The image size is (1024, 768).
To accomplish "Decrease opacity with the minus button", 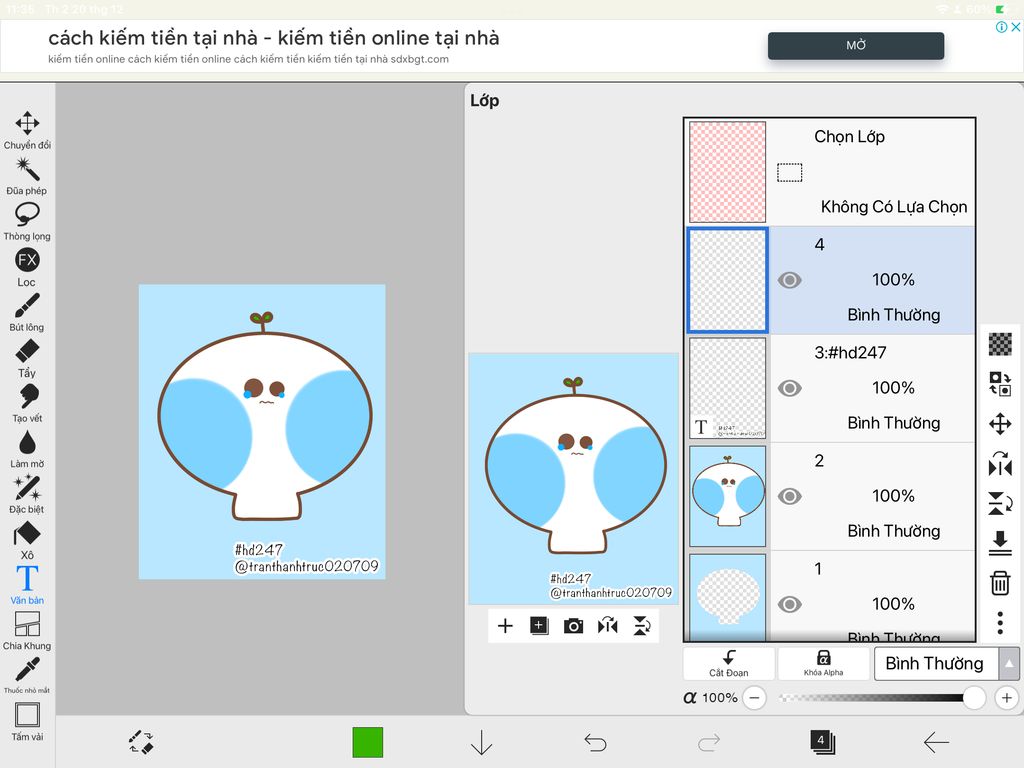I will tap(754, 698).
